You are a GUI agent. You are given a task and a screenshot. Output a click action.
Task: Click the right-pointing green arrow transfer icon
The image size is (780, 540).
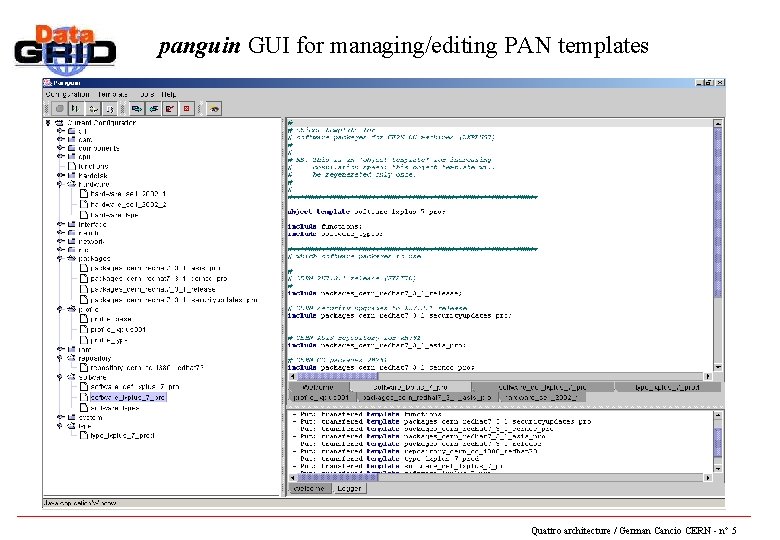[x=136, y=108]
